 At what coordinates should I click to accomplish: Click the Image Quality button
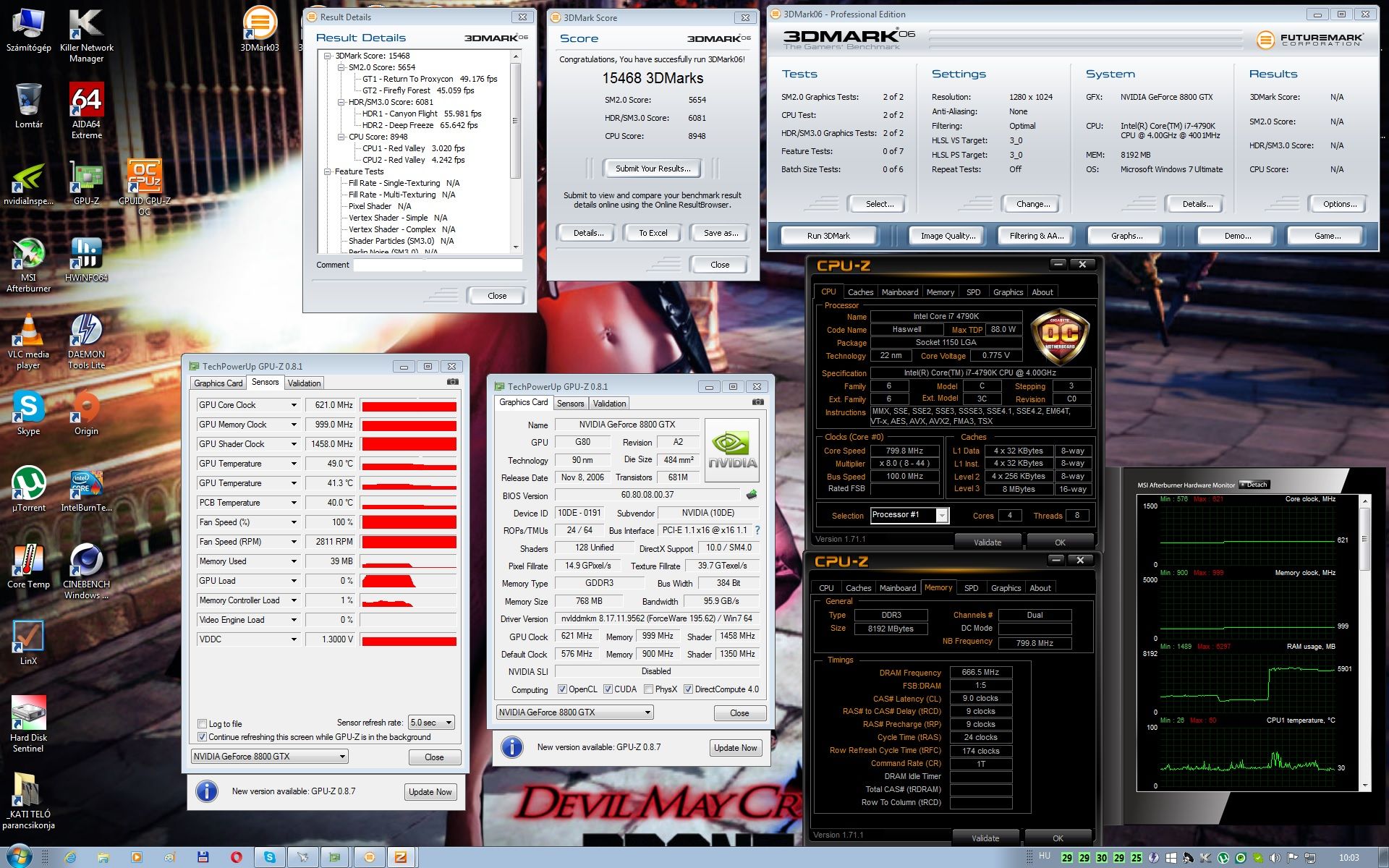point(948,236)
